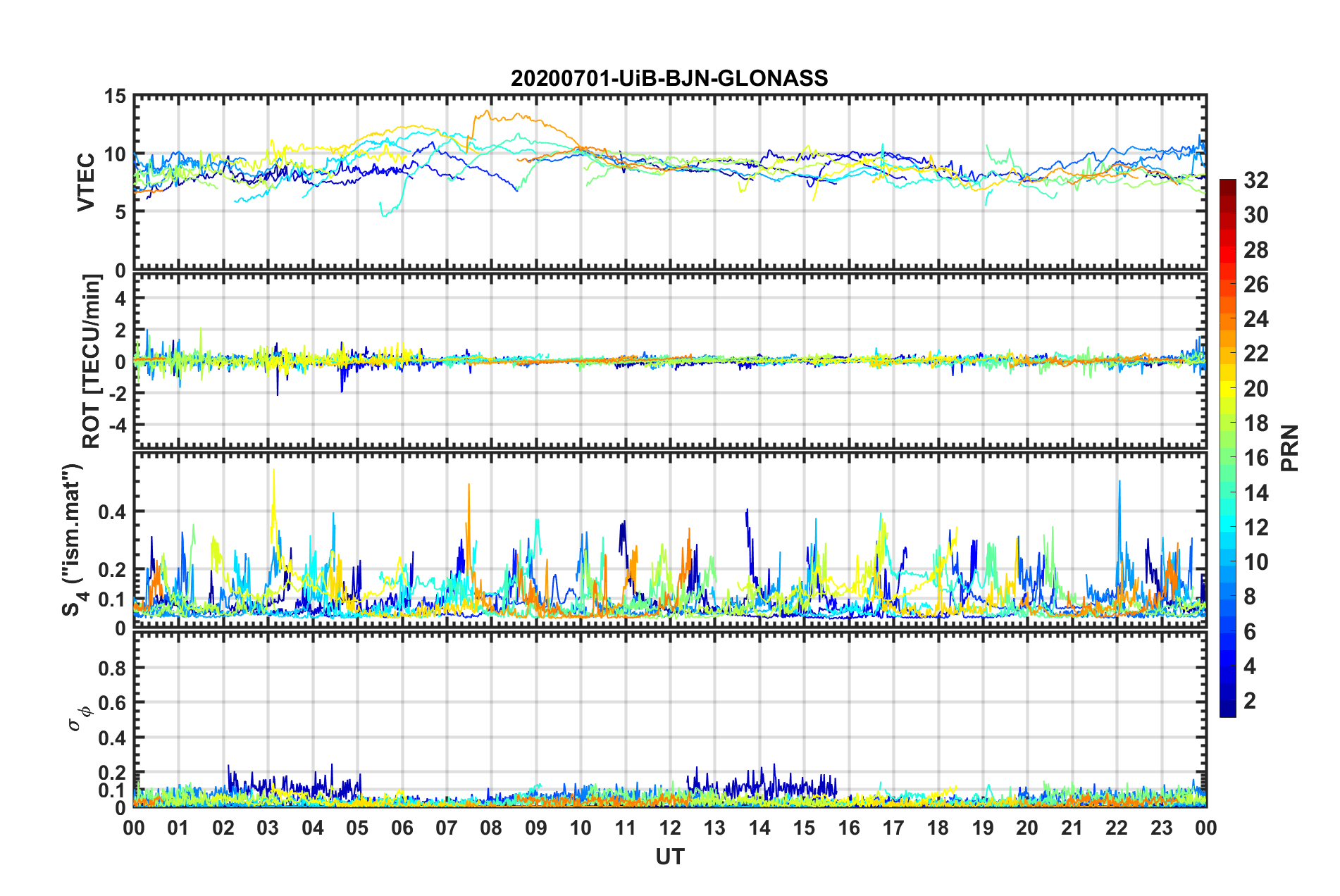Select the VTEC y-axis label
This screenshot has height=896, width=1340.
coord(86,182)
